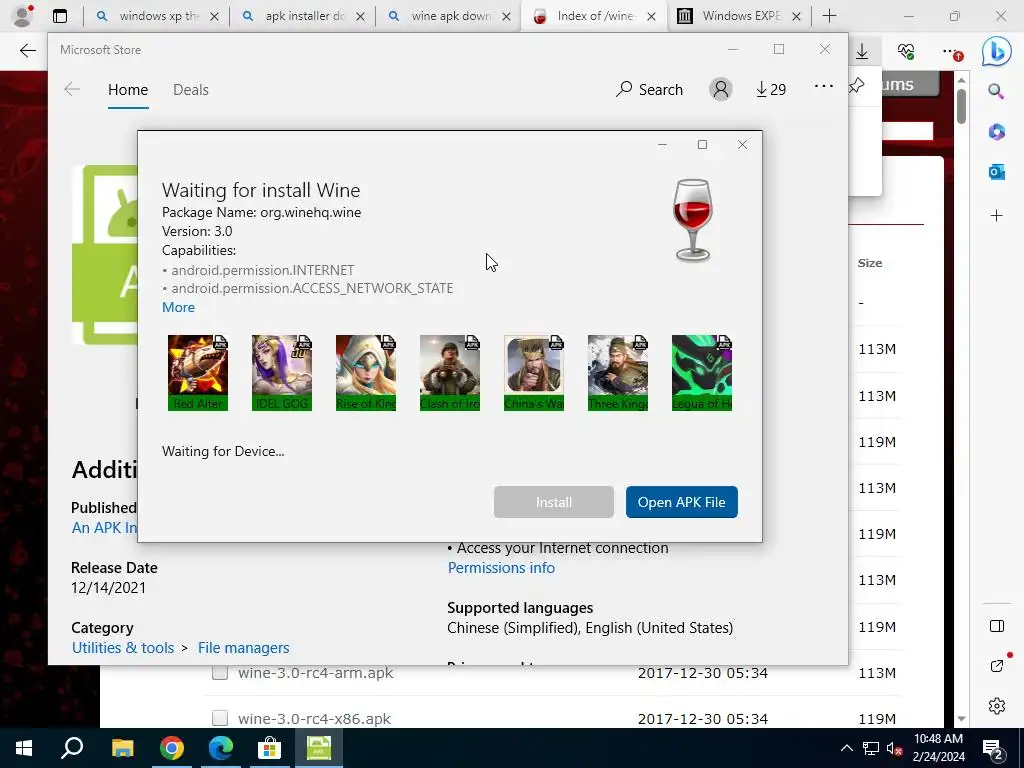Check the wine-3.0-rc4-arm.apk checkbox
This screenshot has width=1024, height=768.
(220, 672)
